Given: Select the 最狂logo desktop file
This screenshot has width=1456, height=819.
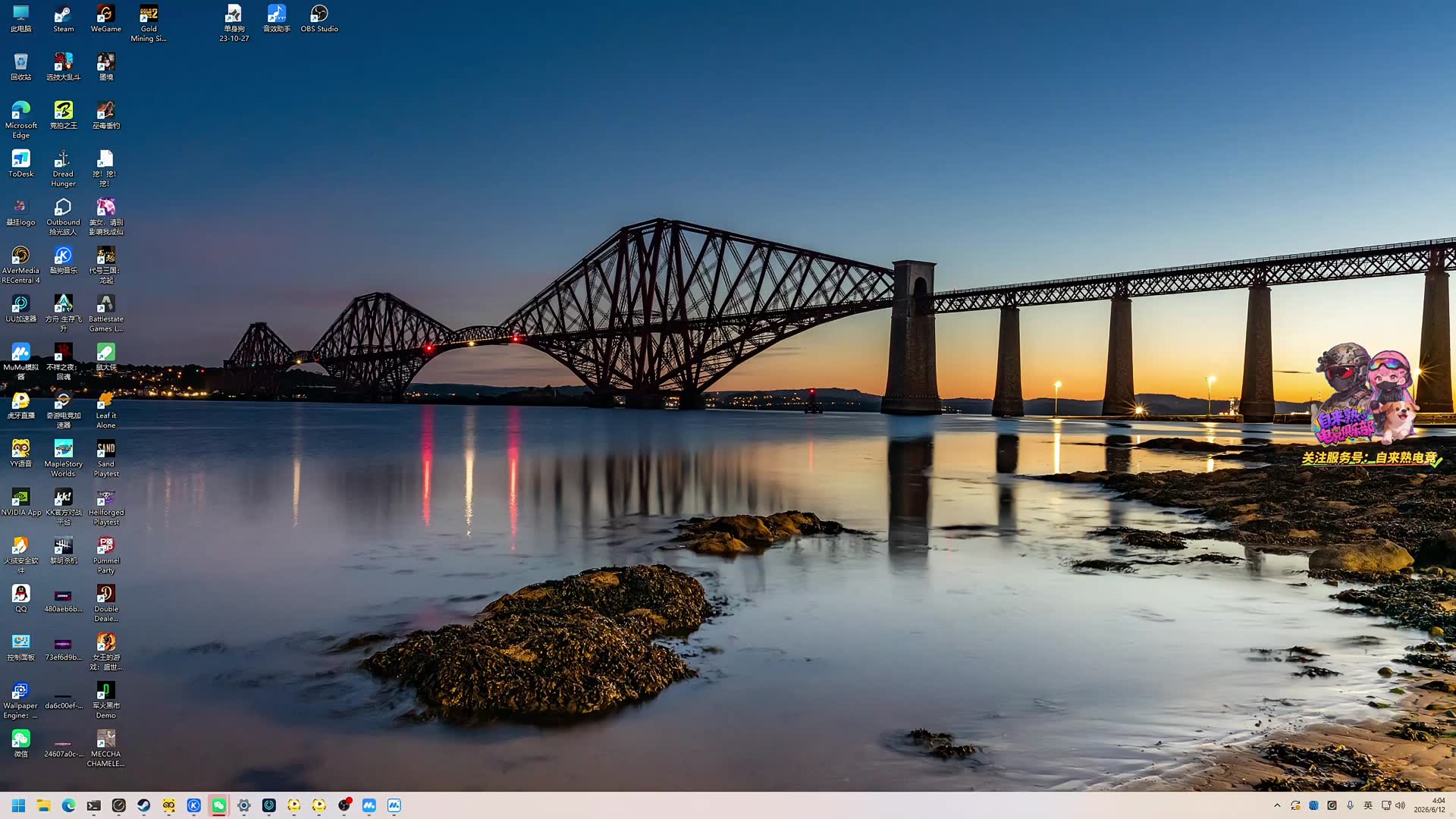Looking at the screenshot, I should 21,212.
